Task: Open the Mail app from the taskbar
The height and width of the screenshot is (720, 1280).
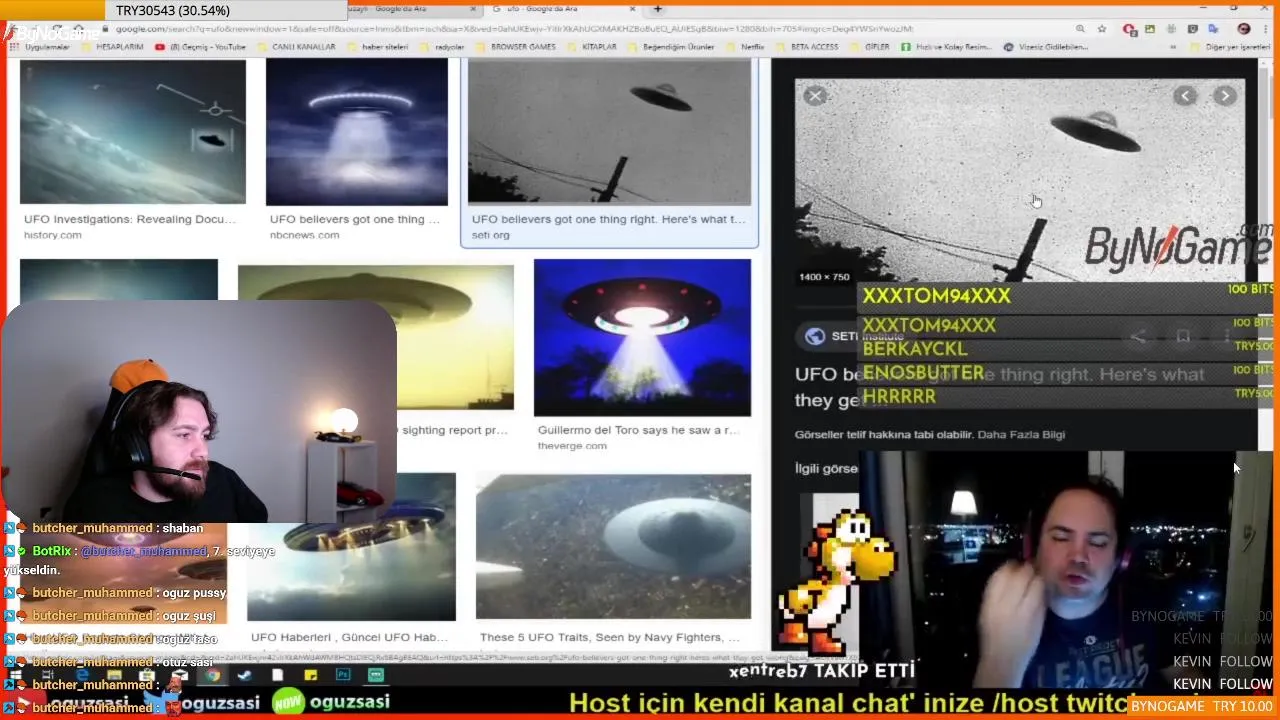Action: coord(180,675)
